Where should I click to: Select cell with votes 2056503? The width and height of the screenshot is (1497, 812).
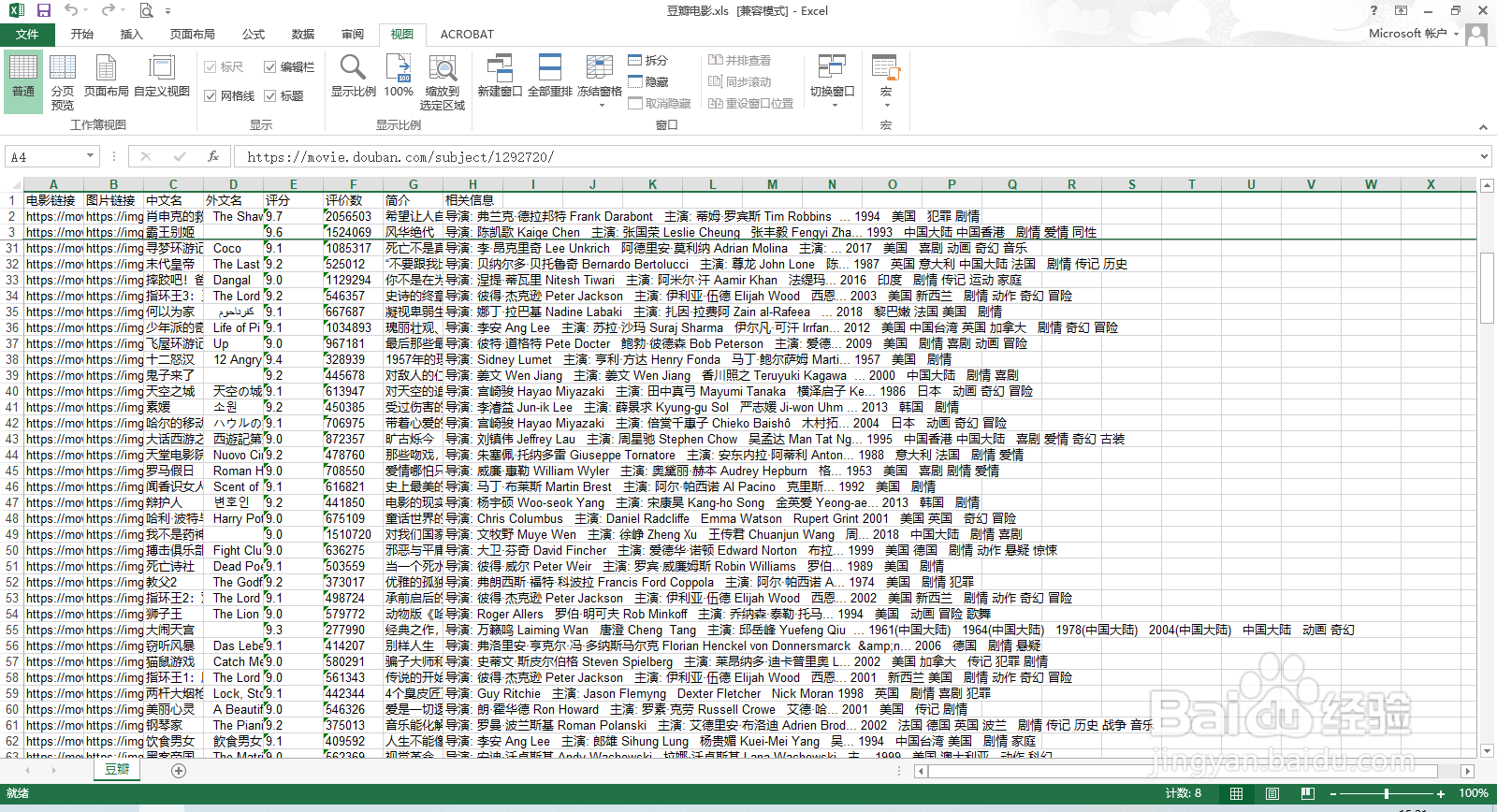(x=353, y=216)
